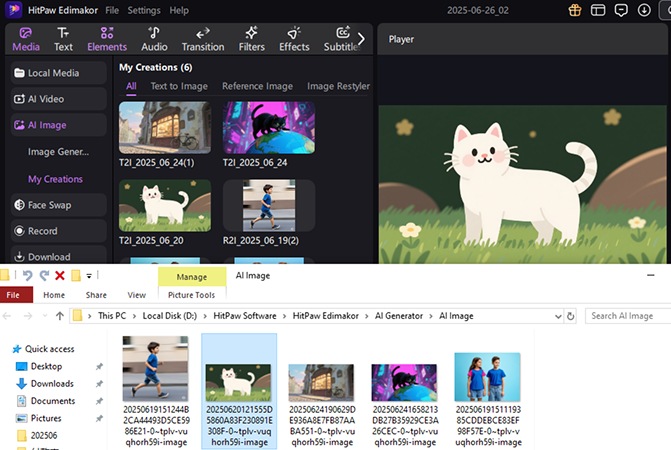671x450 pixels.
Task: Open the View ribbon tab in Explorer
Action: click(x=137, y=295)
